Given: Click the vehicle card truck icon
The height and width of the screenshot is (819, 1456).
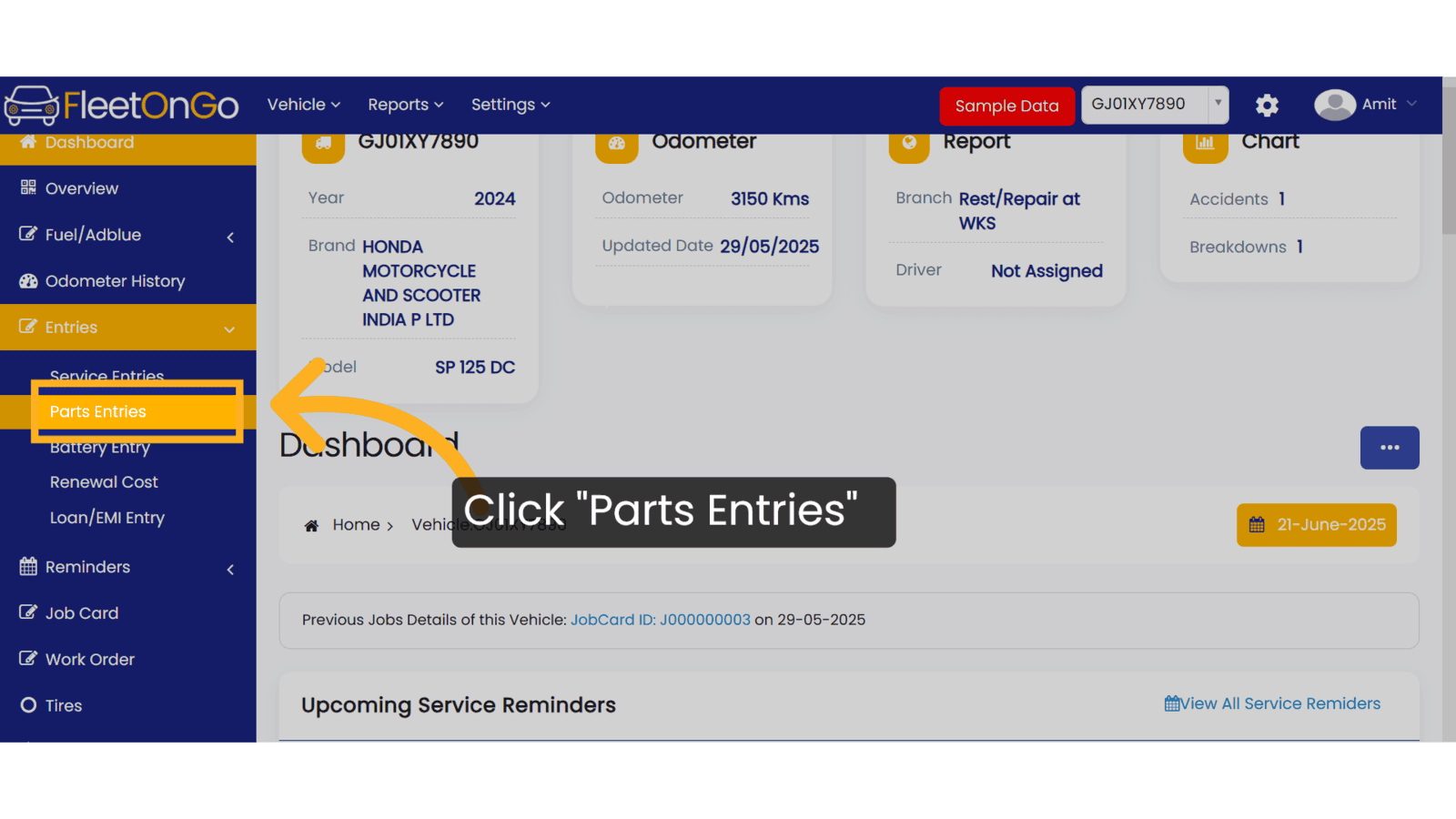Looking at the screenshot, I should (323, 144).
